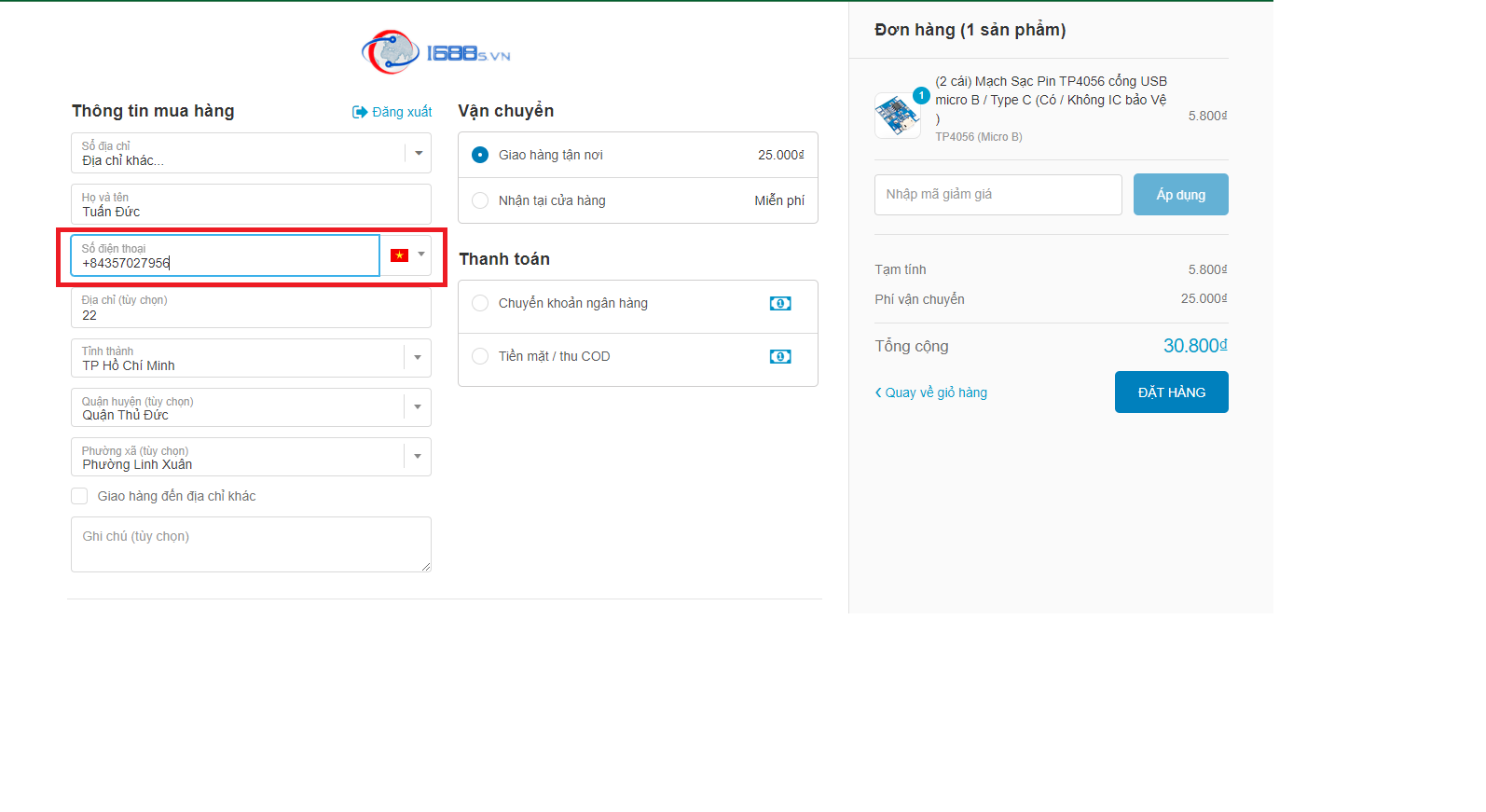Open the Quận huyện district dropdown
1486x812 pixels.
pos(417,407)
